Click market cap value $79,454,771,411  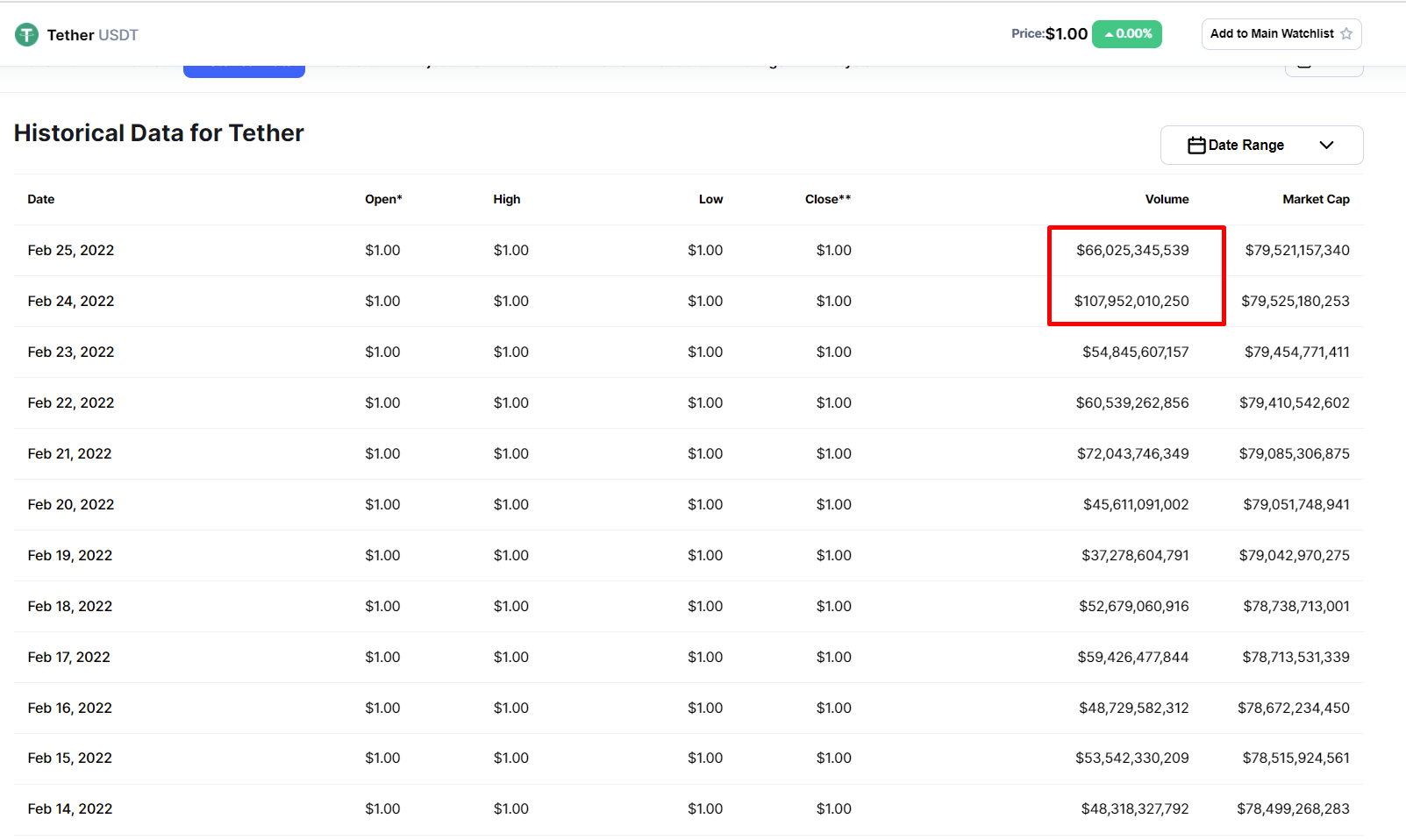point(1297,352)
